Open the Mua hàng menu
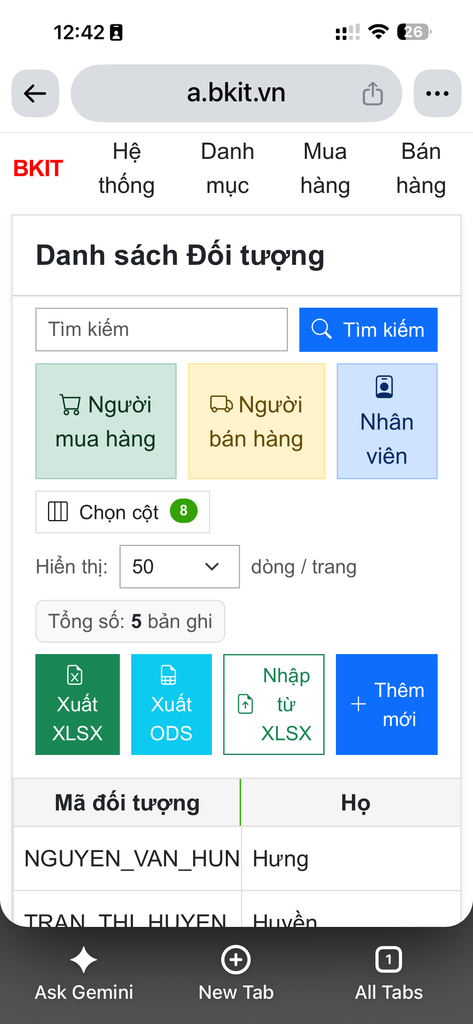The width and height of the screenshot is (473, 1024). (325, 168)
